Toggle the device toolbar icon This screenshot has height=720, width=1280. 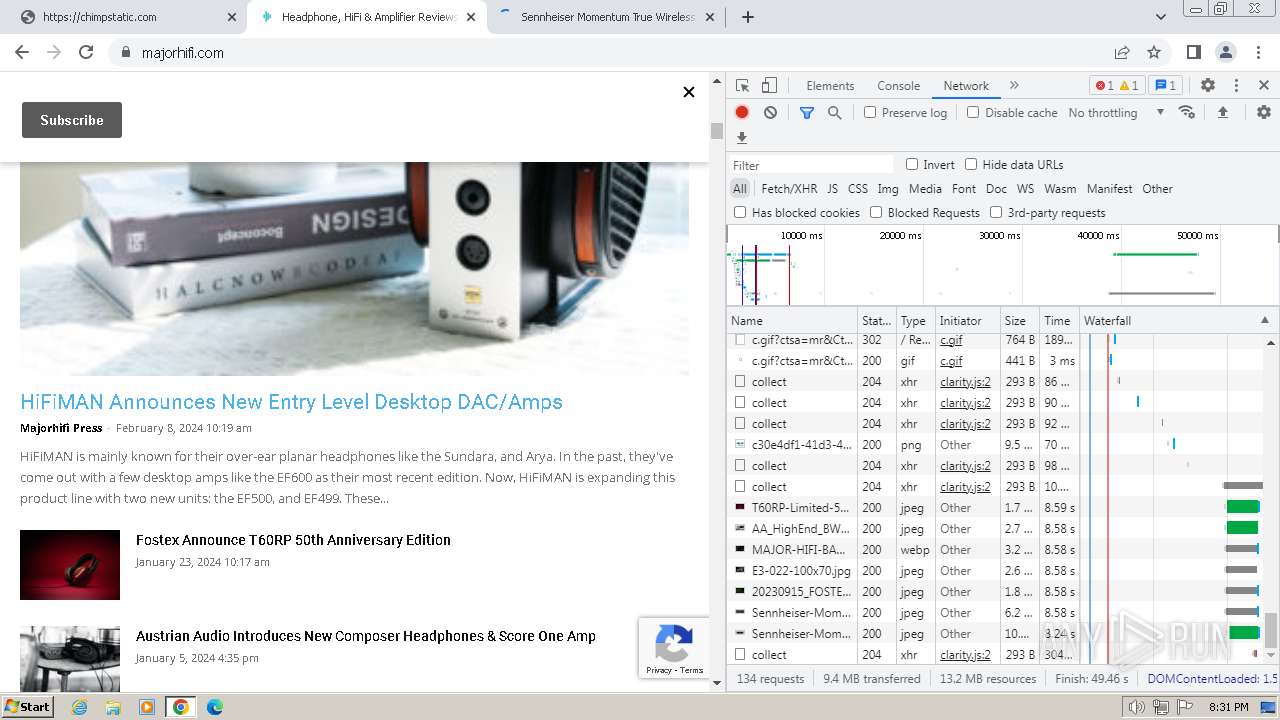point(769,86)
